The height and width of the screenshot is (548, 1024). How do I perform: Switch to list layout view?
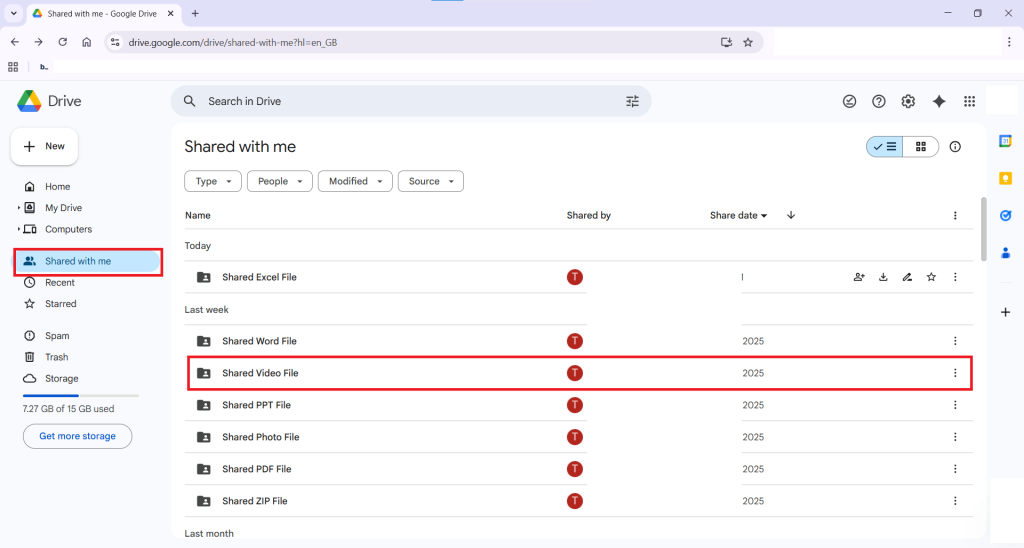(885, 147)
